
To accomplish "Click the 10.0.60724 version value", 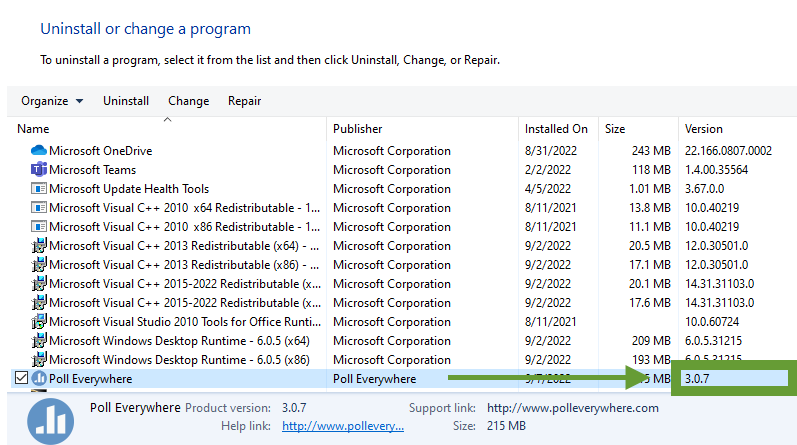I will 712,321.
